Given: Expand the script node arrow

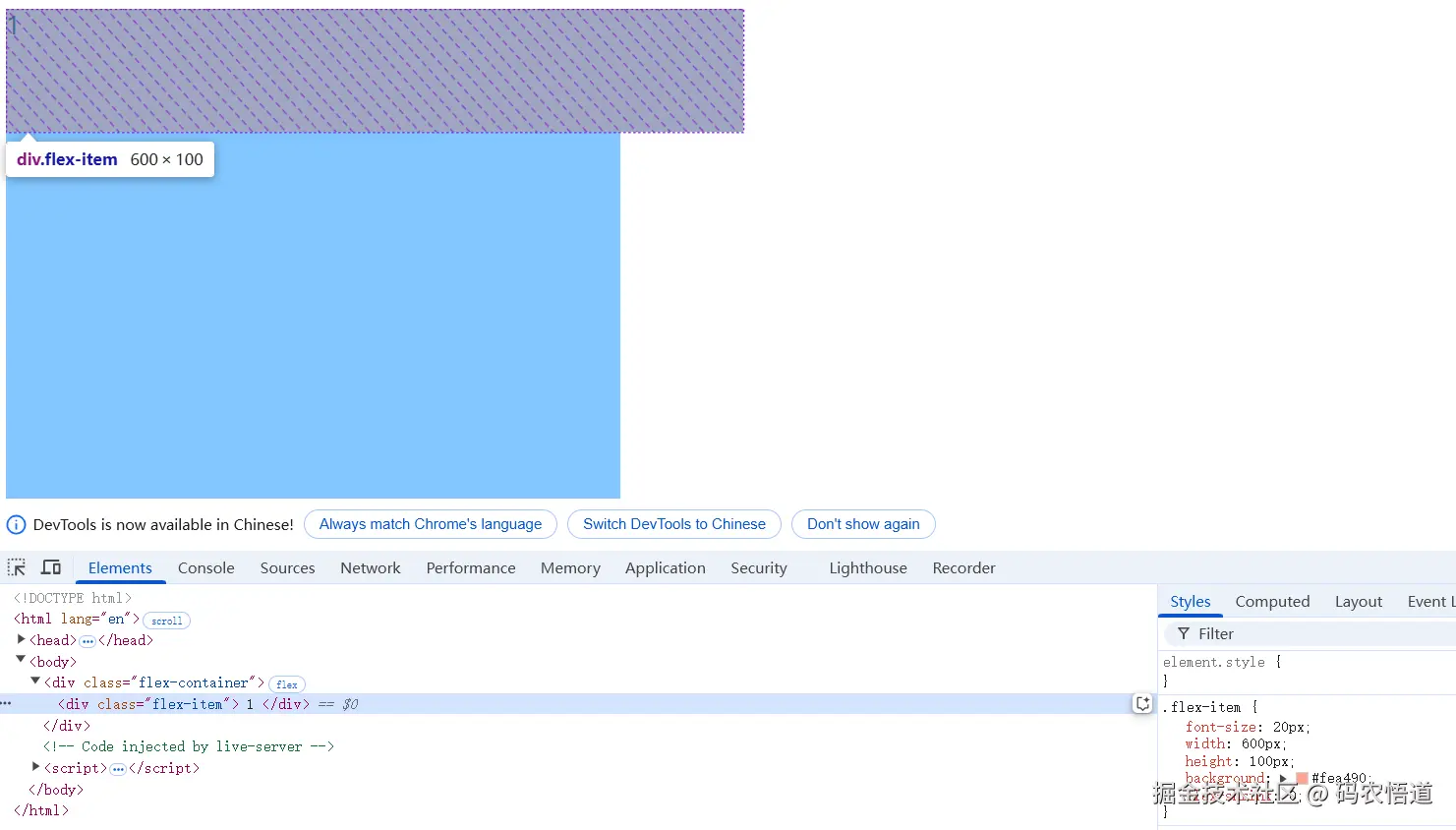Looking at the screenshot, I should coord(35,767).
